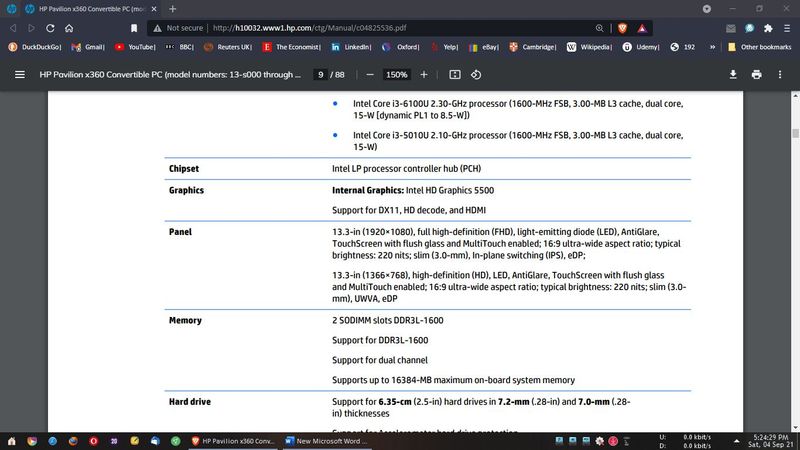Open the Reuters UK bookmark
800x450 pixels.
[228, 47]
